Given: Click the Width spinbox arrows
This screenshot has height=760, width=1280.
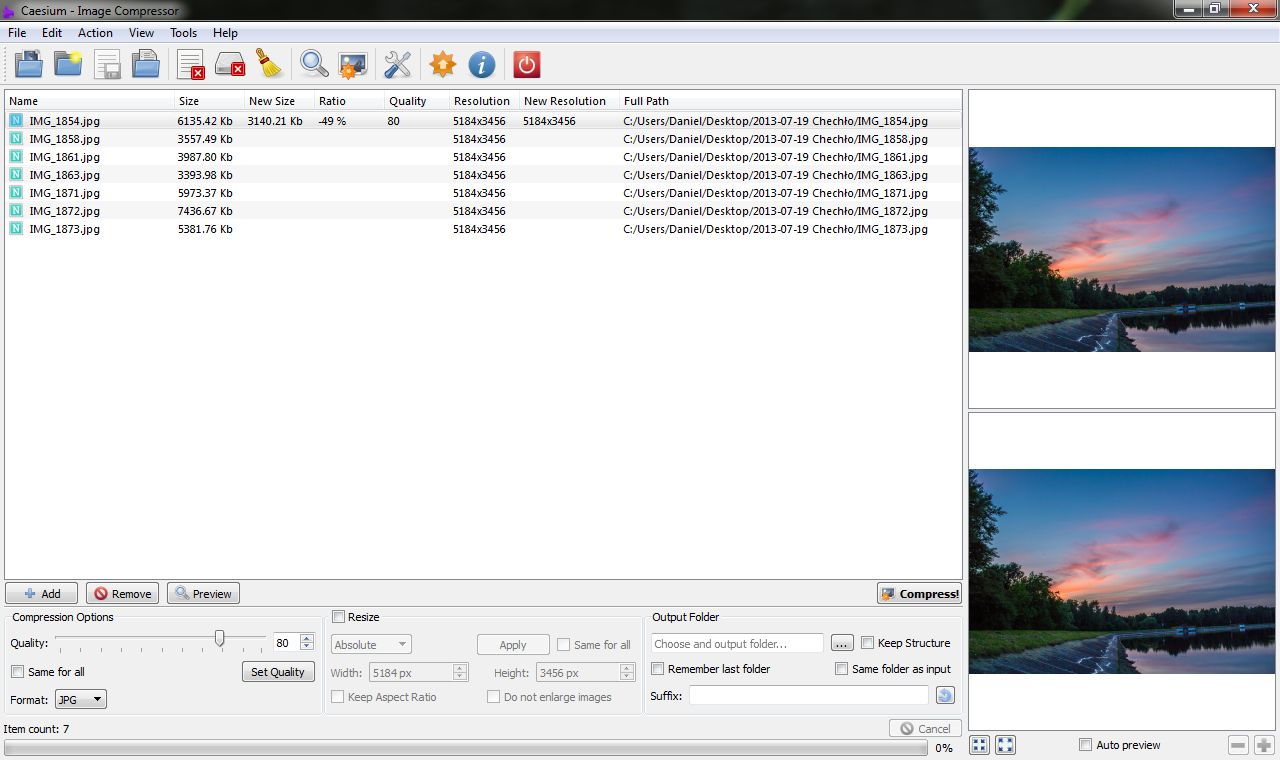Looking at the screenshot, I should coord(460,673).
